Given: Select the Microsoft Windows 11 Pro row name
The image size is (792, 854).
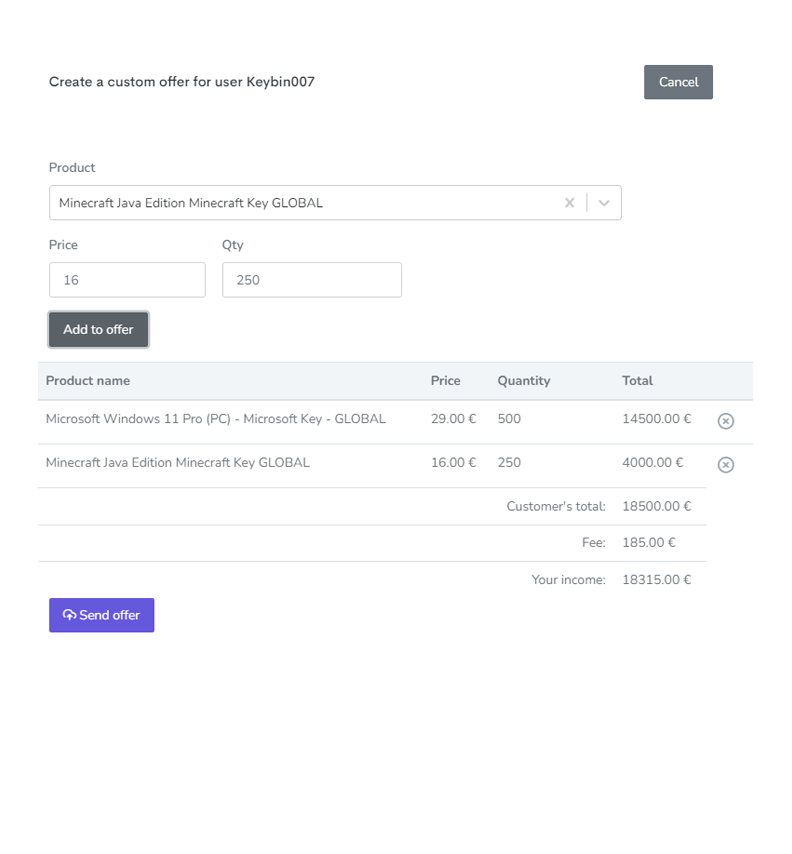Looking at the screenshot, I should [216, 419].
